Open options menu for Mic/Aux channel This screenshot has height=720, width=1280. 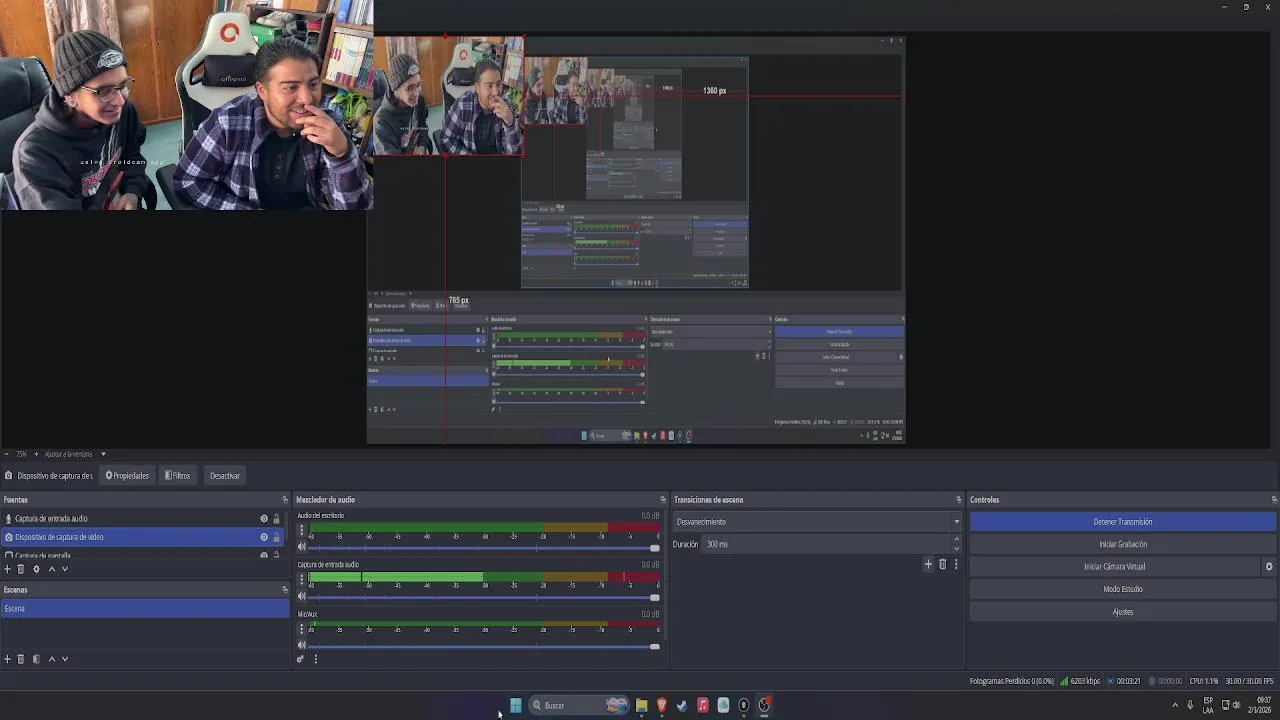[x=302, y=629]
